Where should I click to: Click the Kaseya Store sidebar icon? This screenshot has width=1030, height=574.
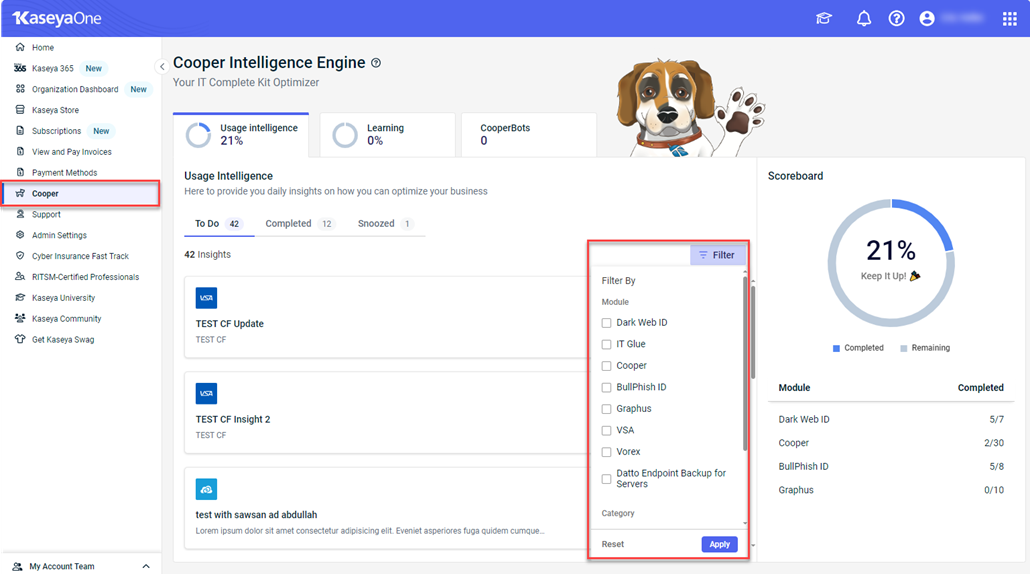point(20,110)
